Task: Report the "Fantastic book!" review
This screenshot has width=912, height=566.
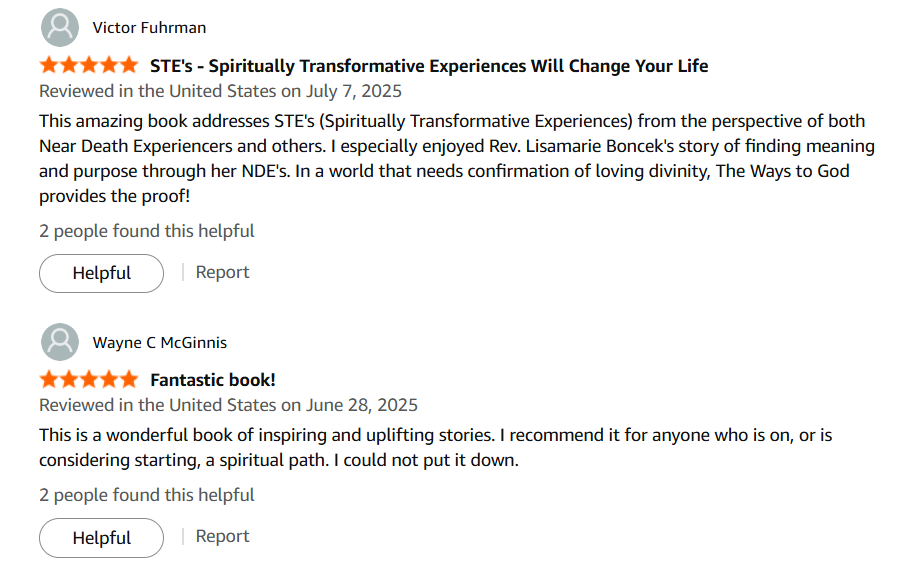Action: coord(222,536)
